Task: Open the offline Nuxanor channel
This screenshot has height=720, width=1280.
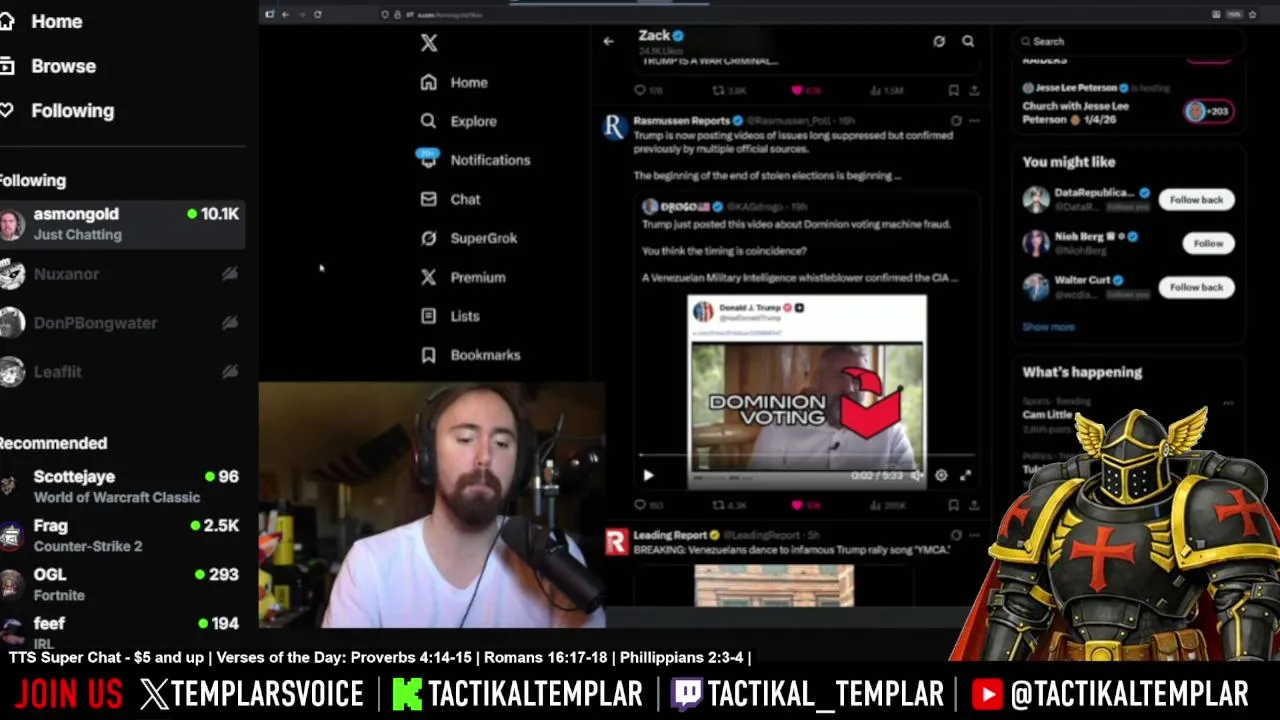Action: [120, 274]
